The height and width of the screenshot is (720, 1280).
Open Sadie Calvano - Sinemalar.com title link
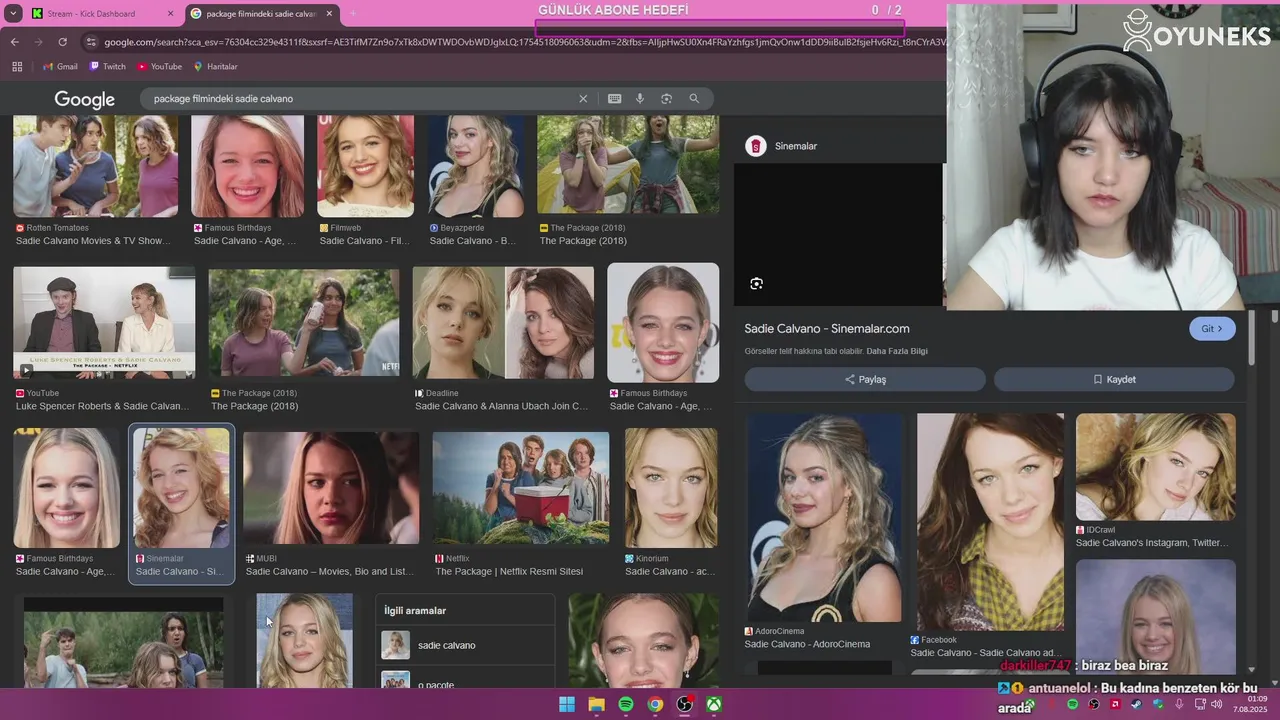coord(827,329)
